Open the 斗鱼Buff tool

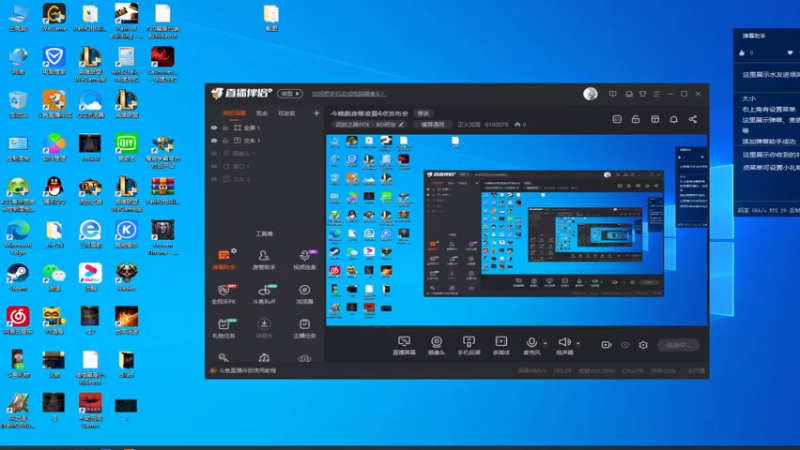tap(264, 294)
